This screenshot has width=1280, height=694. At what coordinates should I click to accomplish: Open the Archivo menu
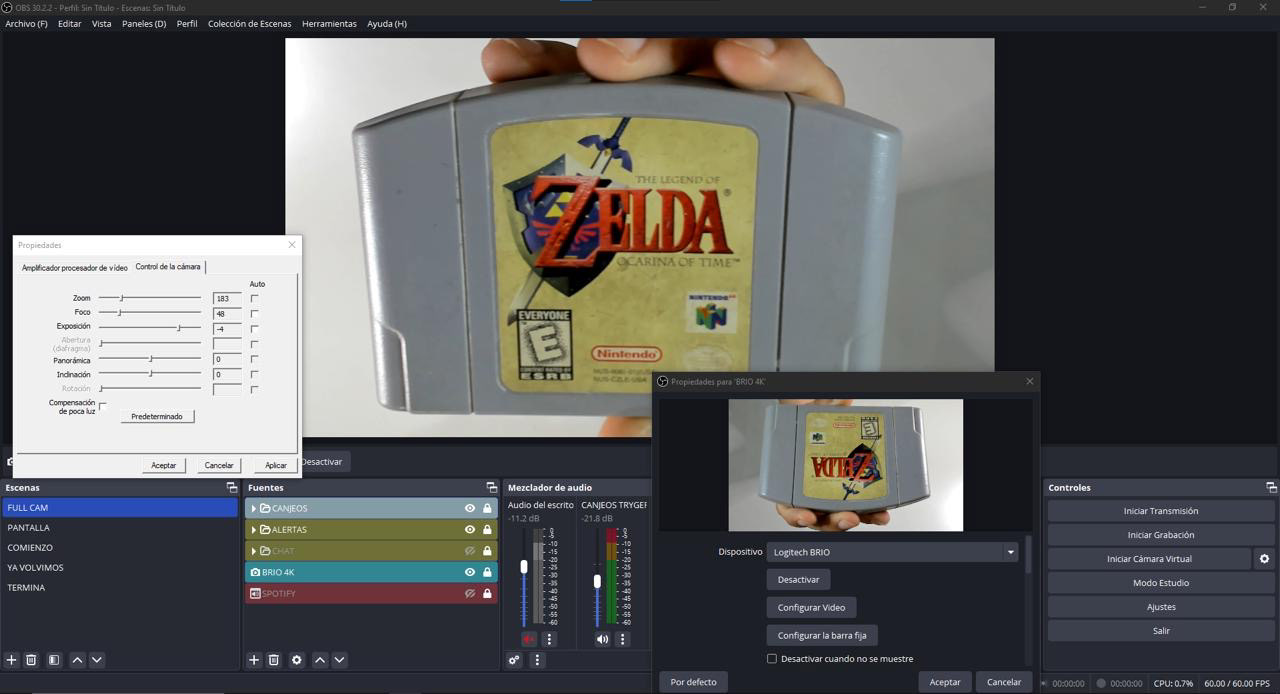[x=26, y=23]
